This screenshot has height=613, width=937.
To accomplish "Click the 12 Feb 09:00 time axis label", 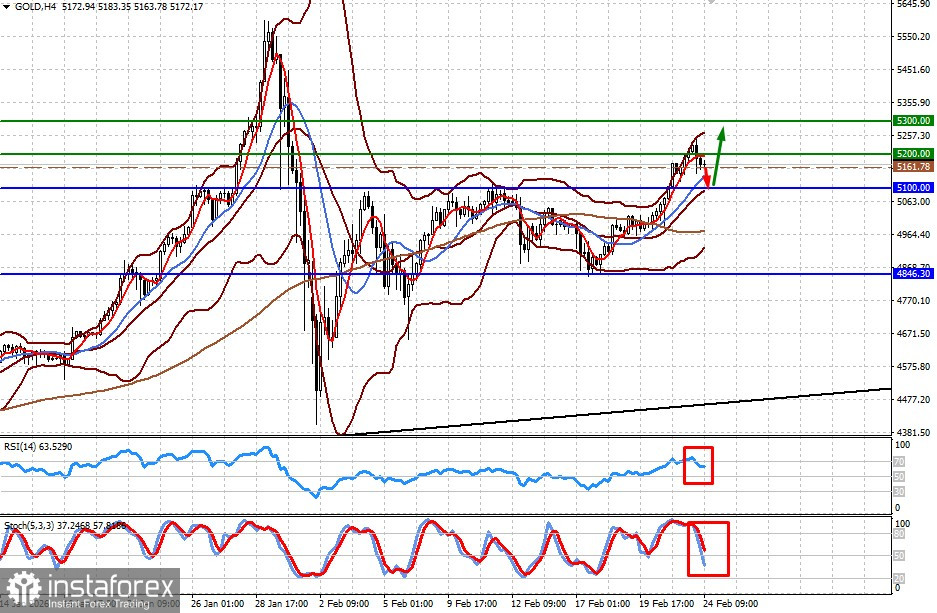I will click(x=540, y=603).
